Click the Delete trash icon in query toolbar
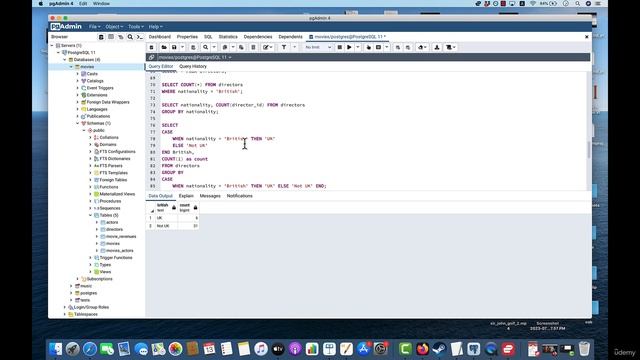The width and height of the screenshot is (640, 360). click(x=253, y=47)
